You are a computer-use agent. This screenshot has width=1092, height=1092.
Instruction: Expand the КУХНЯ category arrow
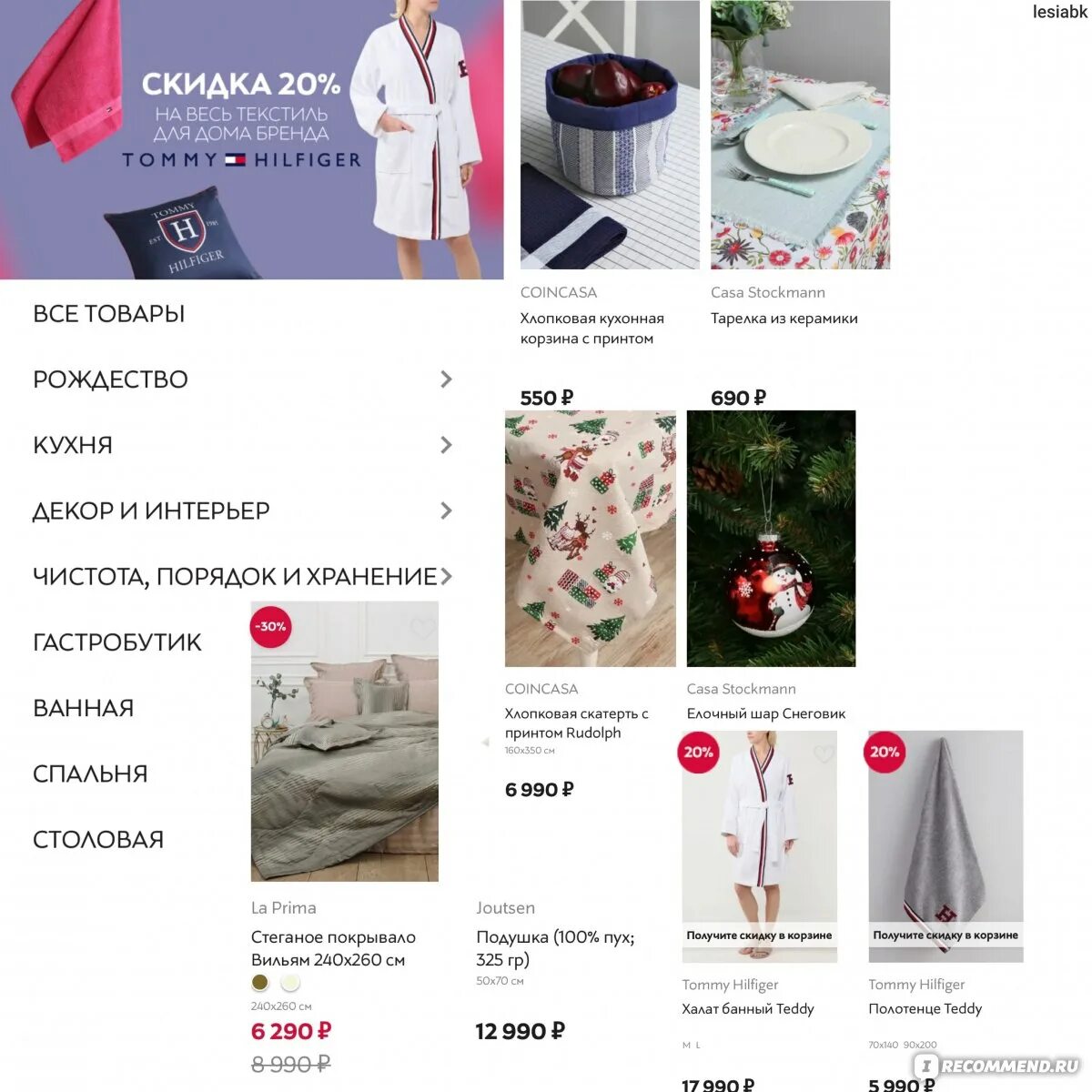[x=446, y=445]
